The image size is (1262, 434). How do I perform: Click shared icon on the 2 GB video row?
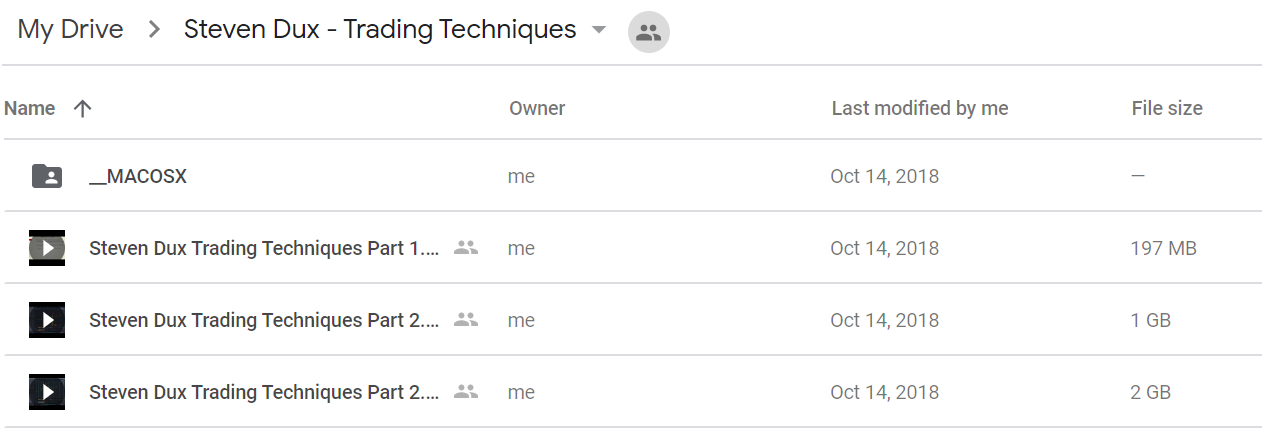pyautogui.click(x=465, y=392)
